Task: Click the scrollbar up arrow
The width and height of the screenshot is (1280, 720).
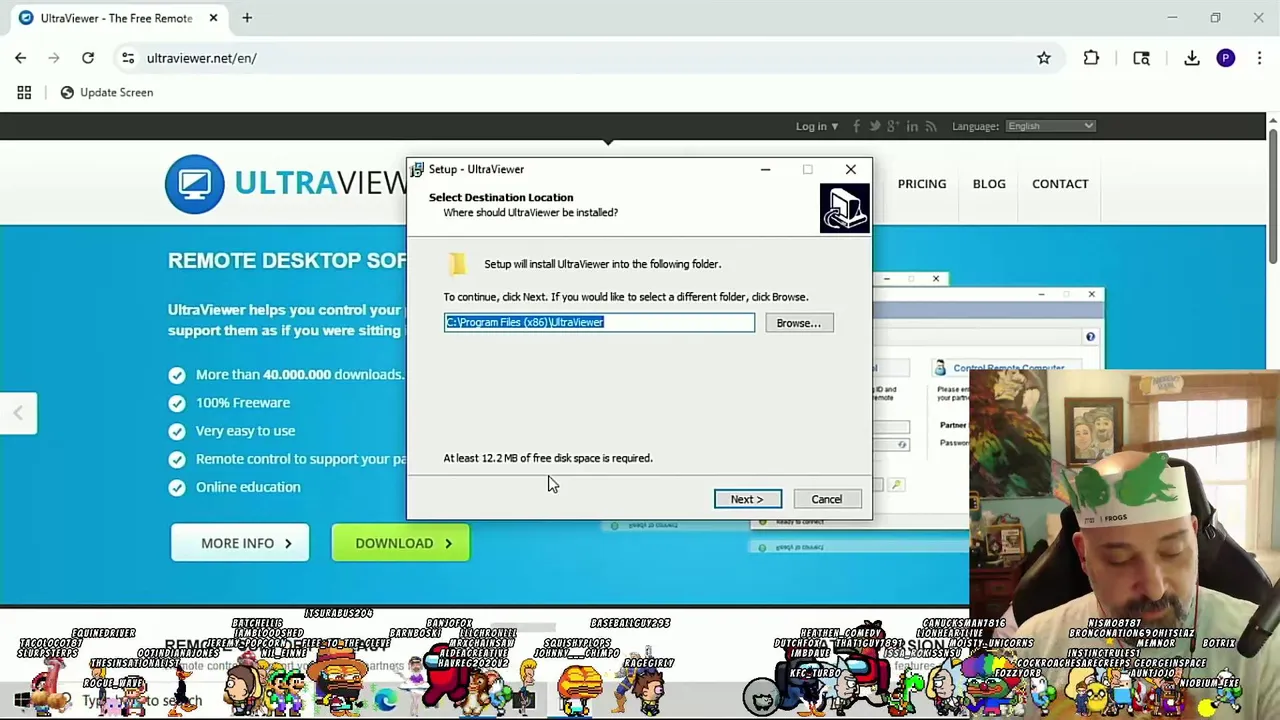Action: point(1272,121)
